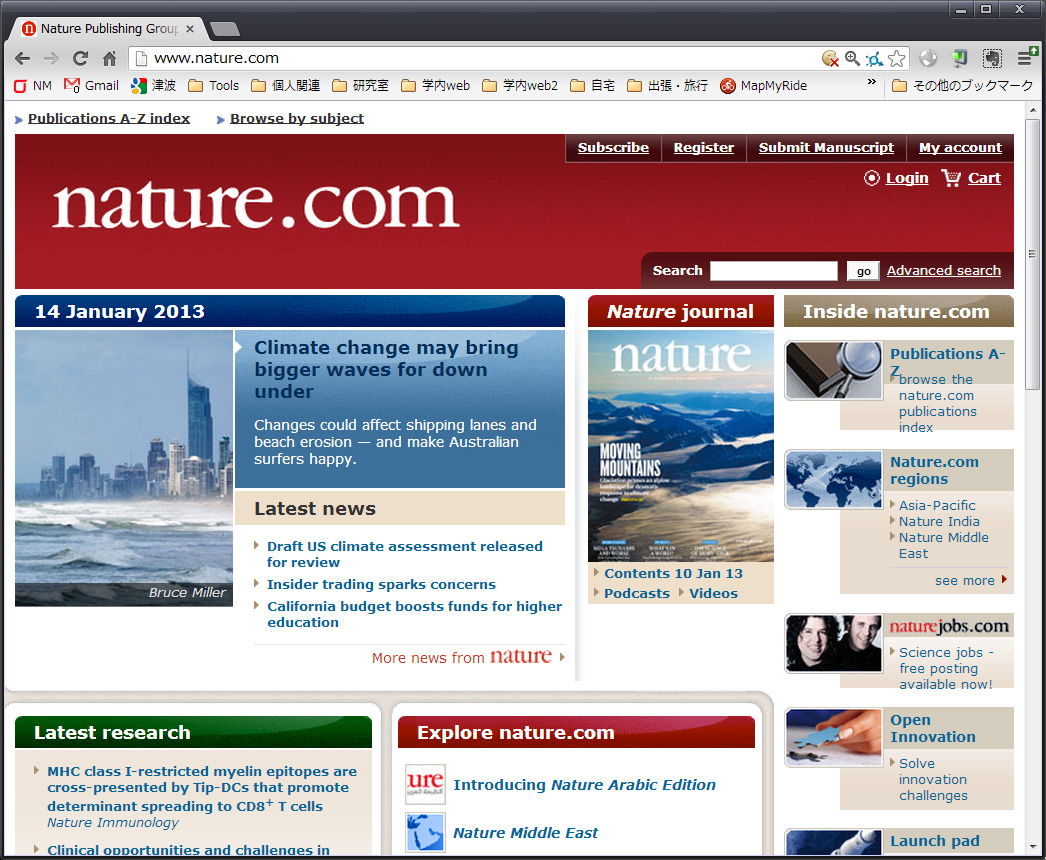Click the vertical scrollbar thumb

1033,254
